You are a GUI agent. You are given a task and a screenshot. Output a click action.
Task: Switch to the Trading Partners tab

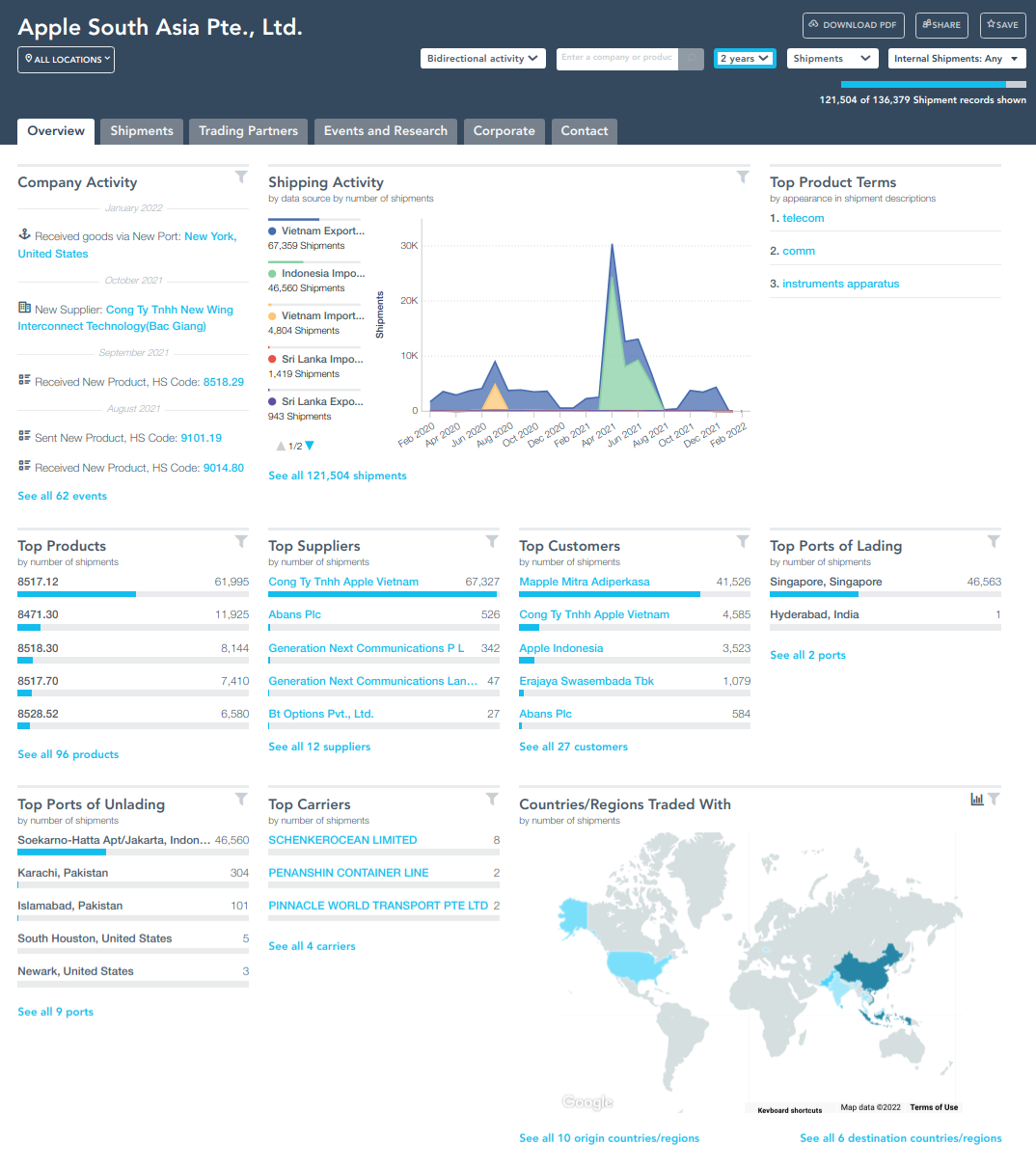(248, 131)
